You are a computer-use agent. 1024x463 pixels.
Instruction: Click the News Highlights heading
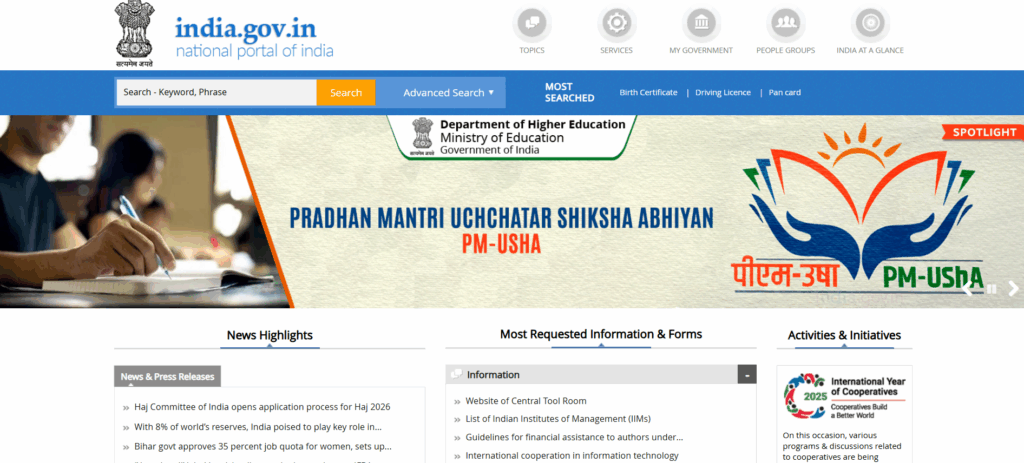(x=270, y=335)
